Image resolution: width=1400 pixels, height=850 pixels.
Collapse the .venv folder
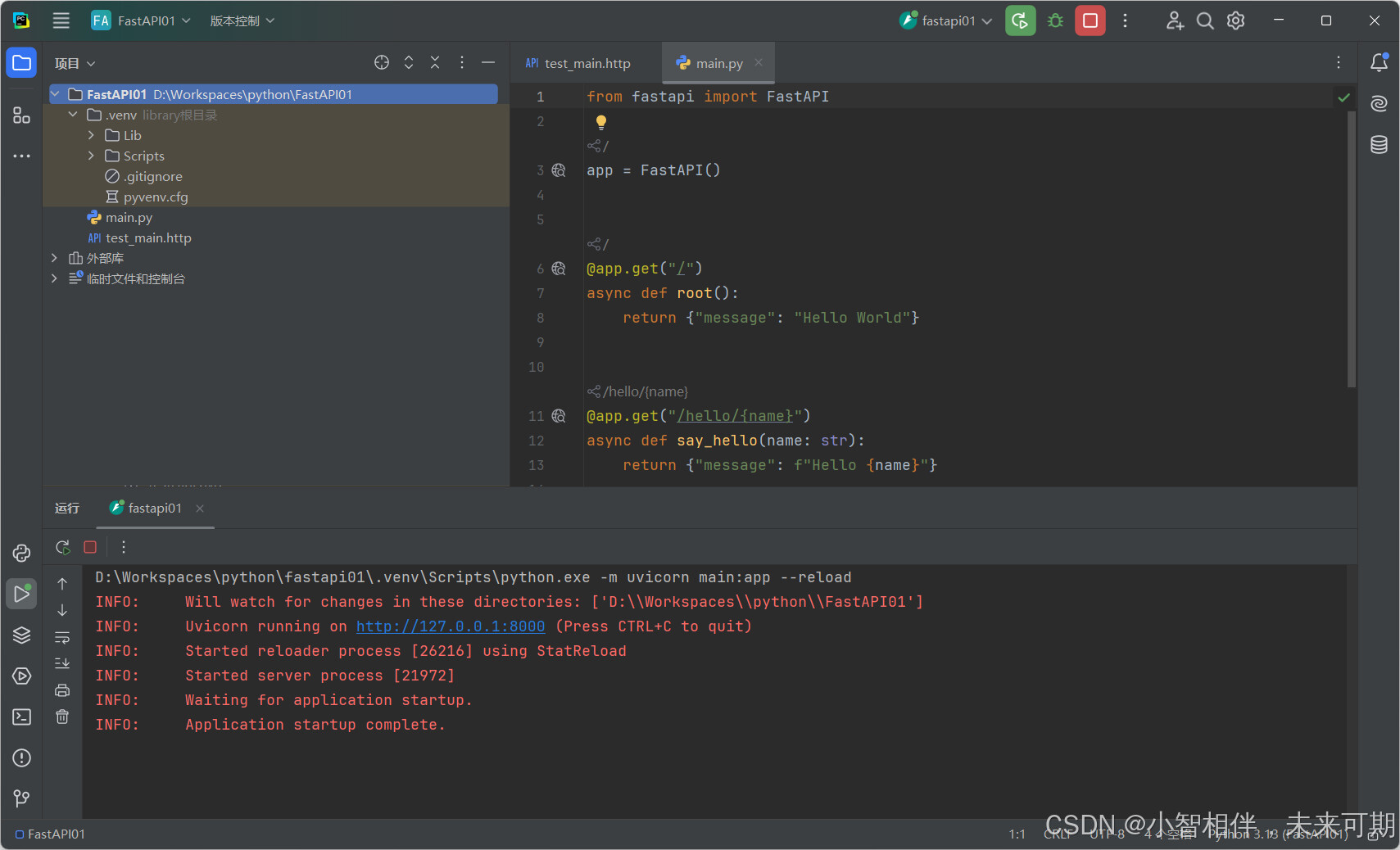click(x=73, y=115)
